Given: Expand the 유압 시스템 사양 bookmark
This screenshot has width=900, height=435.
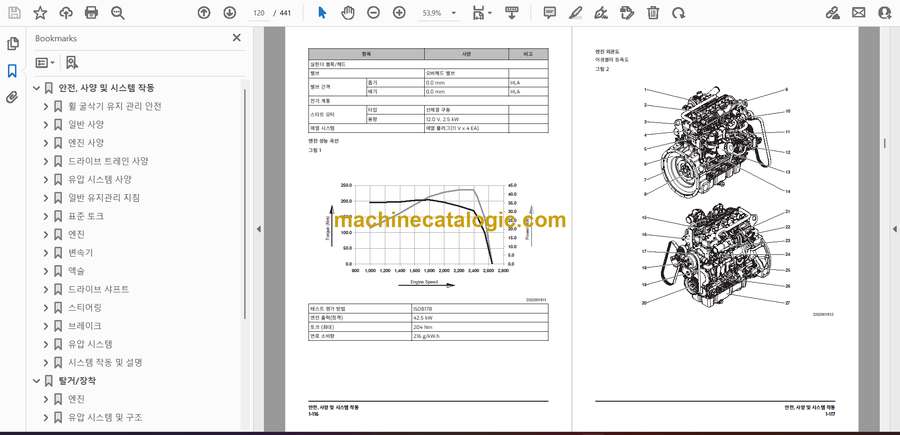Looking at the screenshot, I should click(46, 180).
